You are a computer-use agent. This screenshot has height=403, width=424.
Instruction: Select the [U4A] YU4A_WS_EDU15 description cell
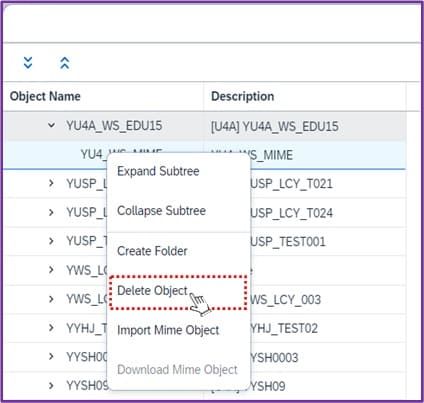[x=275, y=126]
